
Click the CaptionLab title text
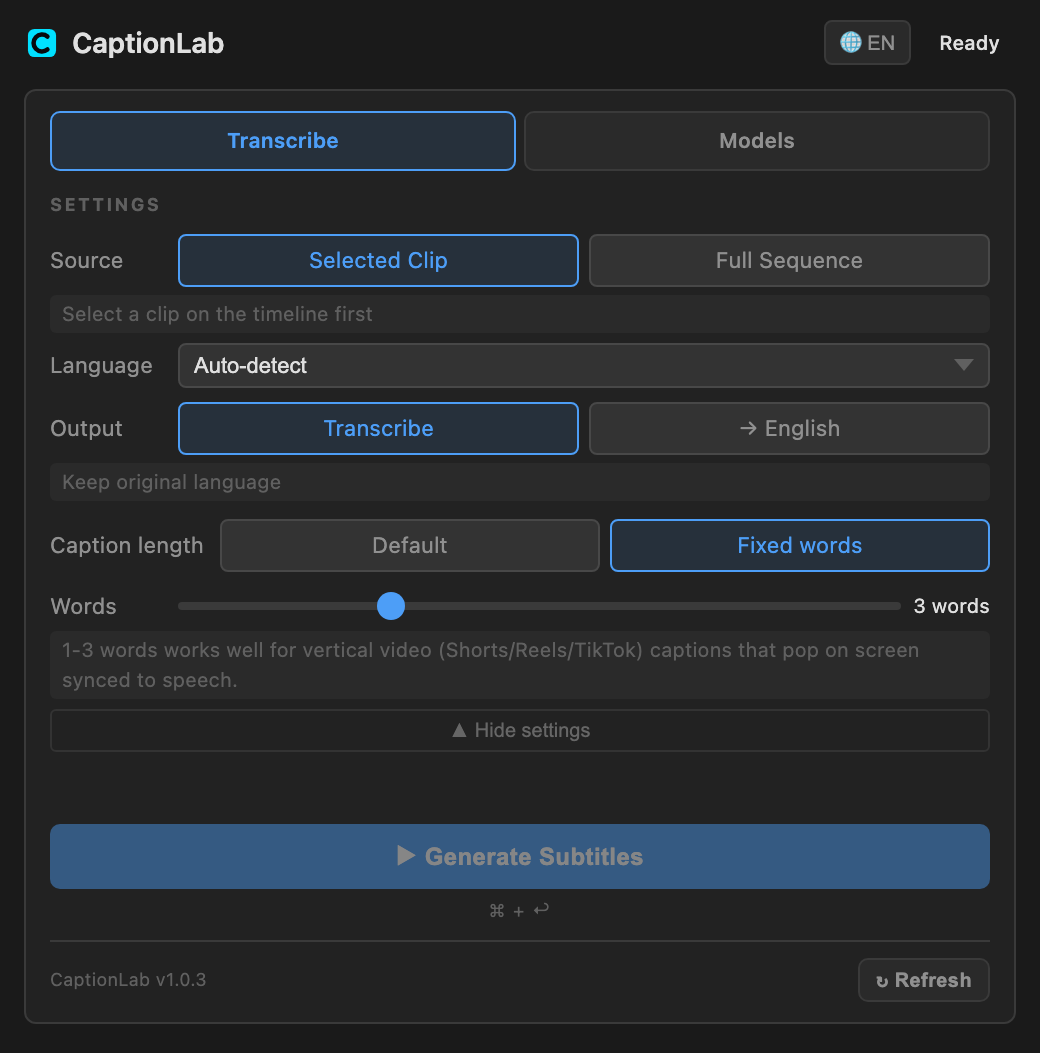[148, 44]
